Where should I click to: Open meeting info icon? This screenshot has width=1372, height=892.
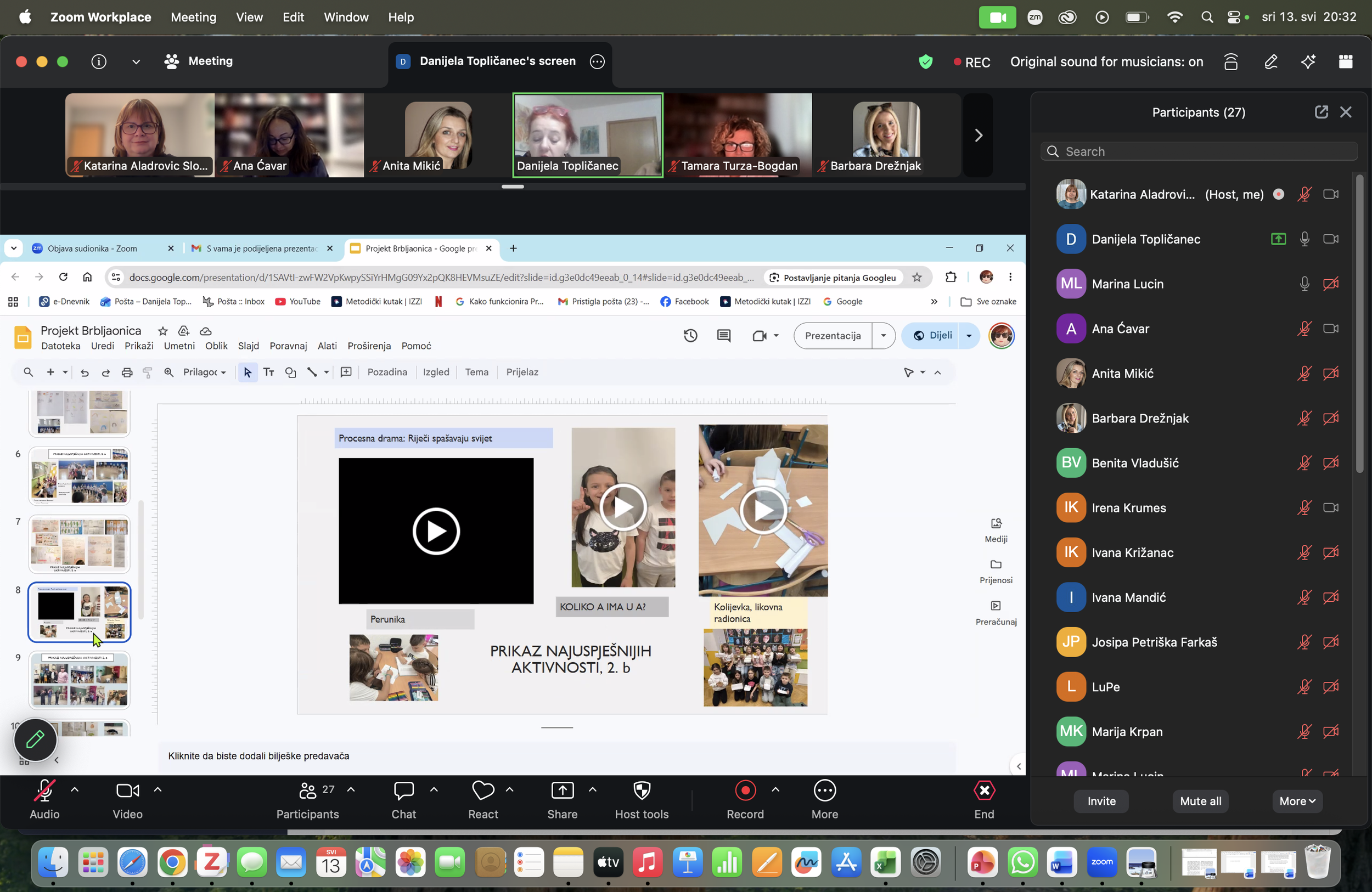tap(99, 61)
